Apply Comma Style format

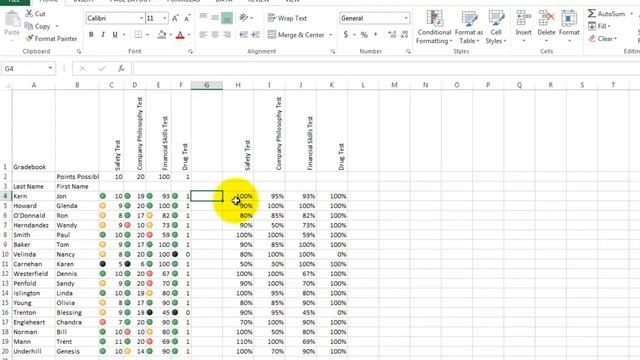pos(376,35)
